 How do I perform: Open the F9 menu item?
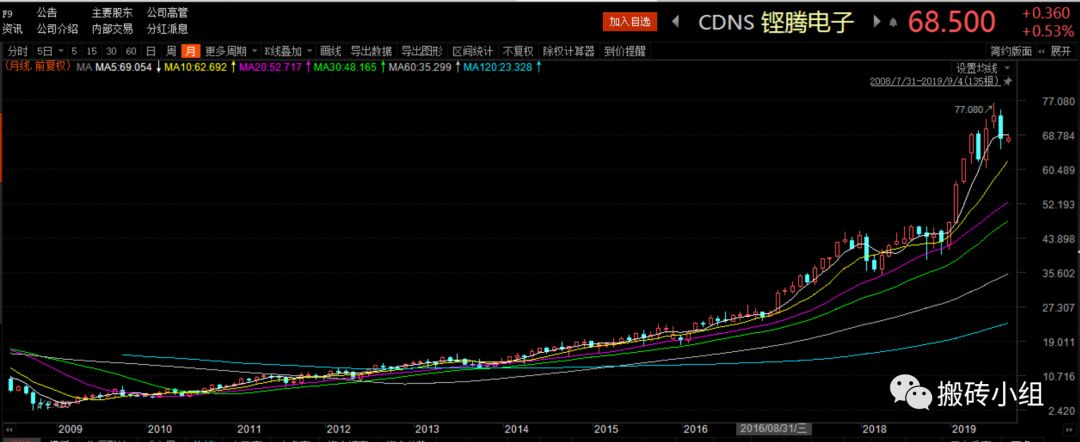[x=8, y=12]
